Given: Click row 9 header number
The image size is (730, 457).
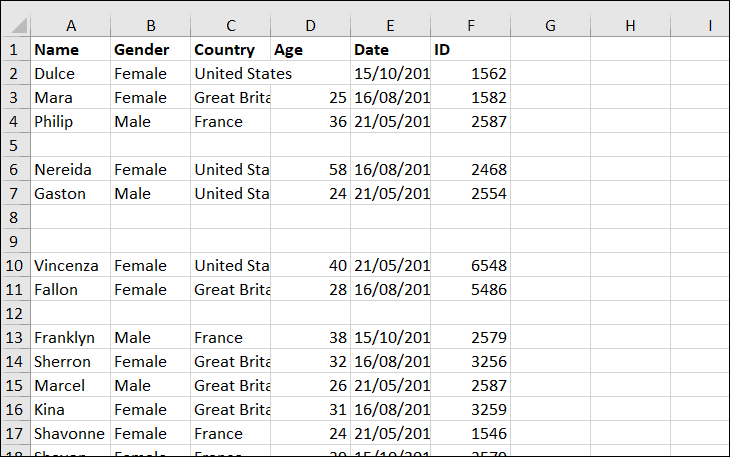Looking at the screenshot, I should pos(15,241).
